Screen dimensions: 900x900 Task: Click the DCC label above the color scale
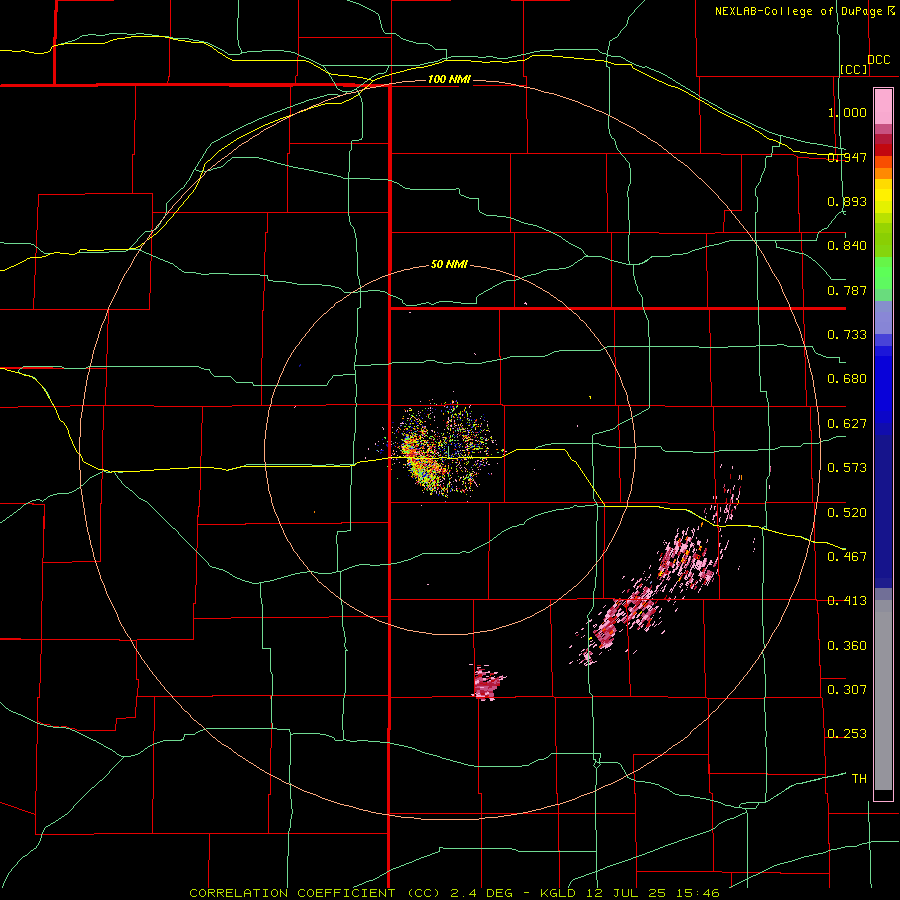[879, 60]
